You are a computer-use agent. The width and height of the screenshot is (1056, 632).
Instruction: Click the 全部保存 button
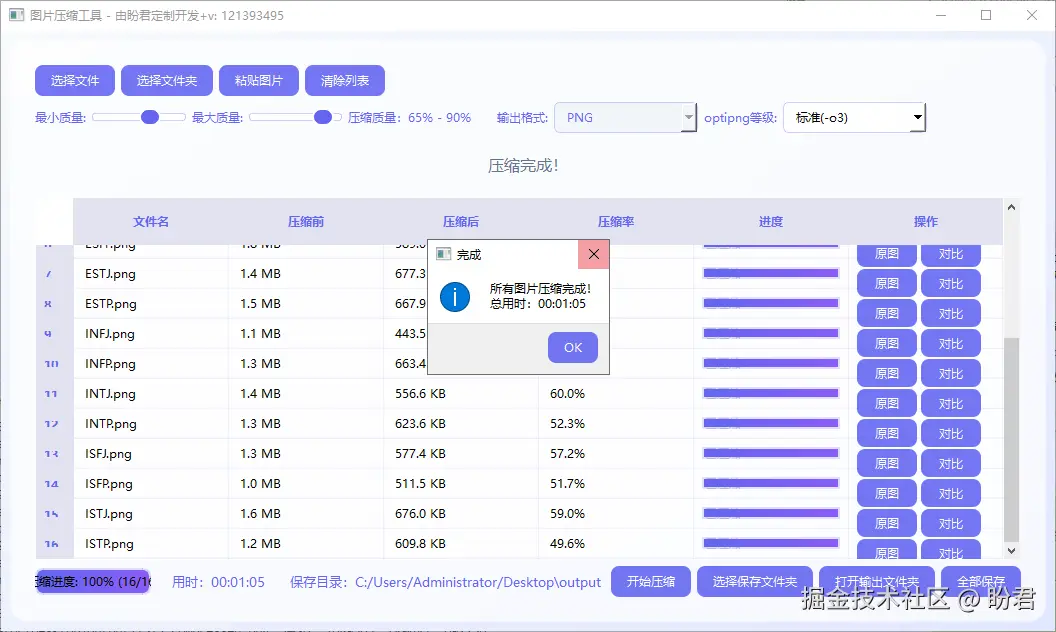981,581
